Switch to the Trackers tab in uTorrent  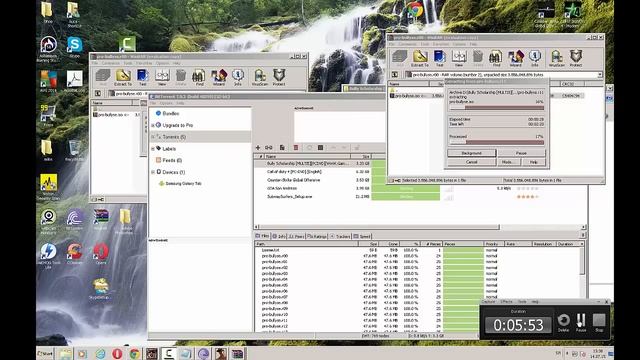point(340,236)
